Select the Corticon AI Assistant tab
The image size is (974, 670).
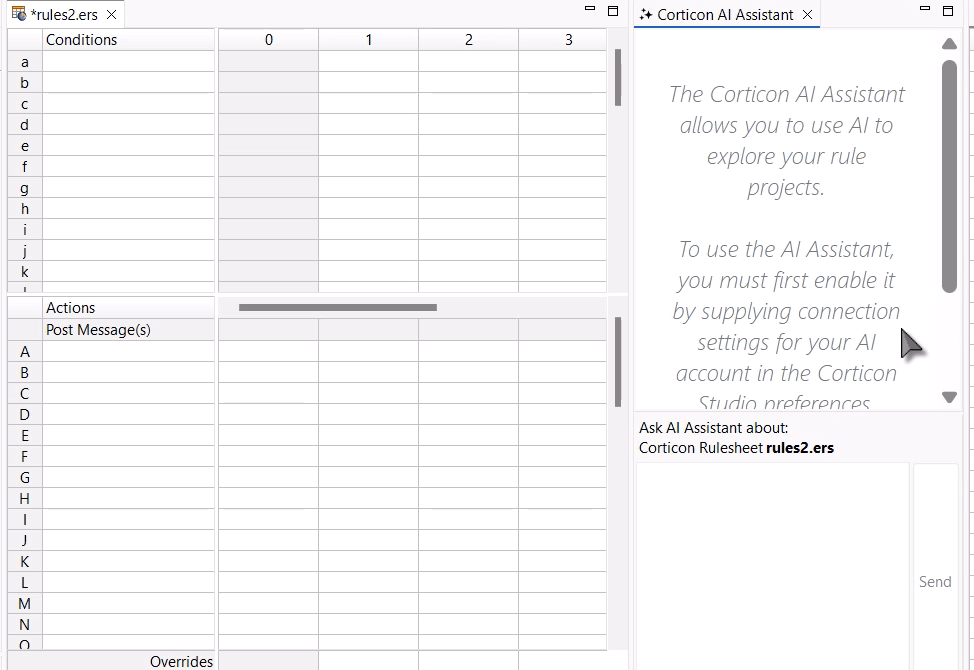coord(727,15)
